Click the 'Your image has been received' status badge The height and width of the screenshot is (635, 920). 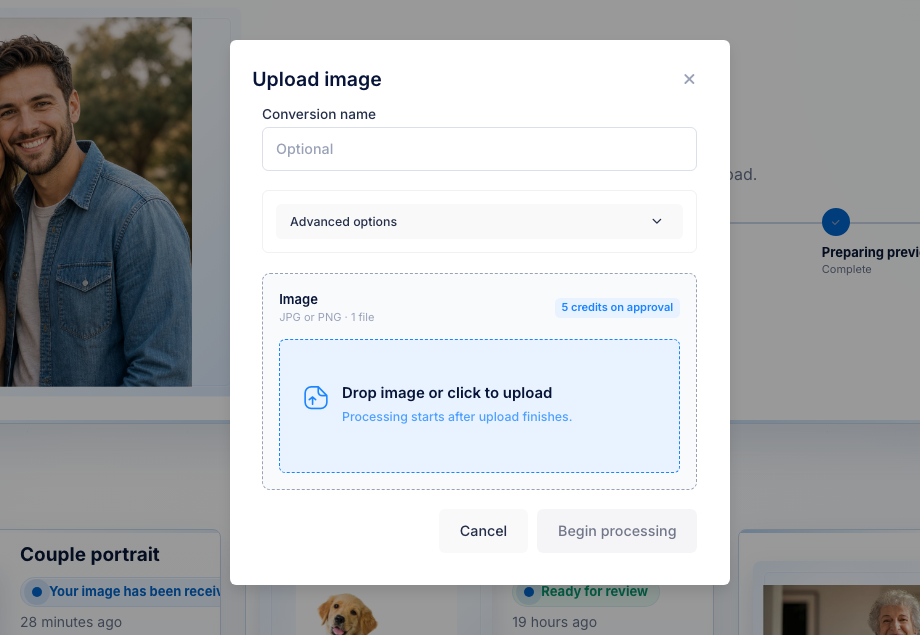pyautogui.click(x=121, y=592)
